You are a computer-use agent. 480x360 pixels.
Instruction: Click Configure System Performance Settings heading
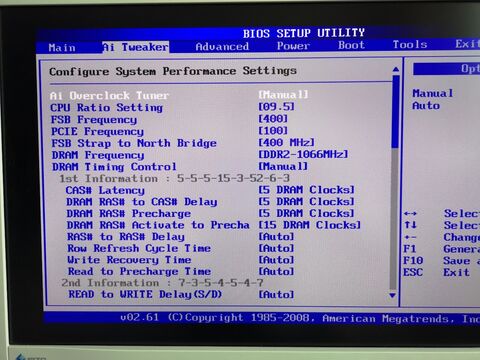(173, 71)
